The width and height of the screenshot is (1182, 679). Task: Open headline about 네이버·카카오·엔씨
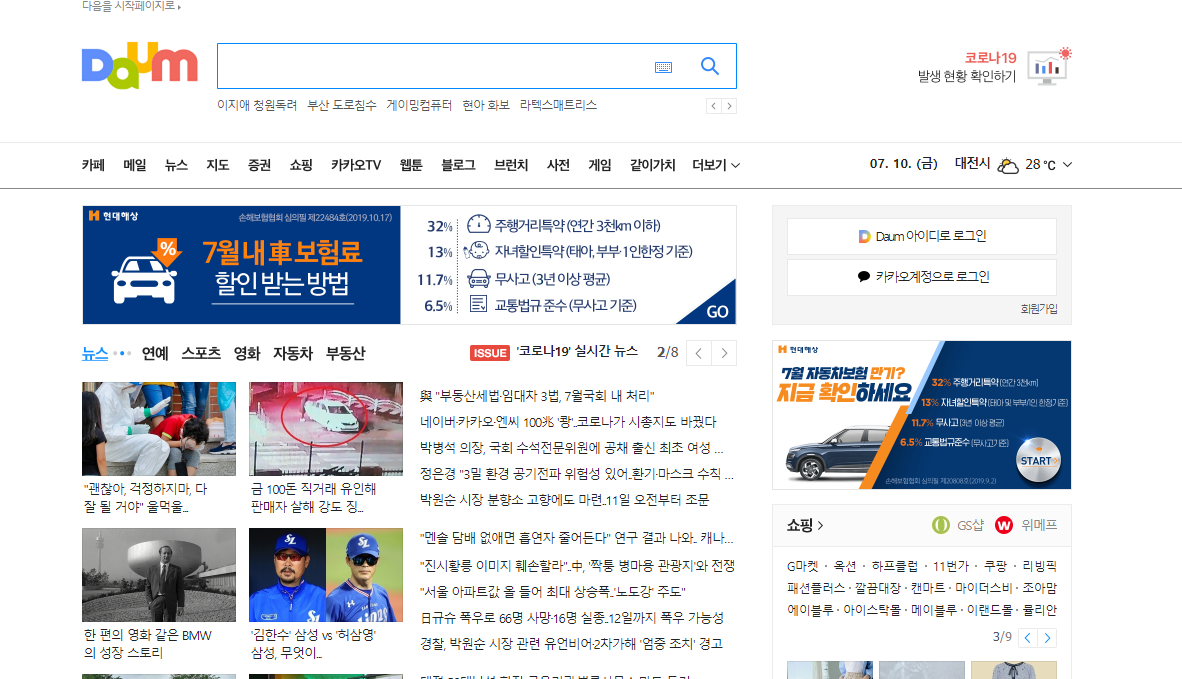click(x=568, y=422)
